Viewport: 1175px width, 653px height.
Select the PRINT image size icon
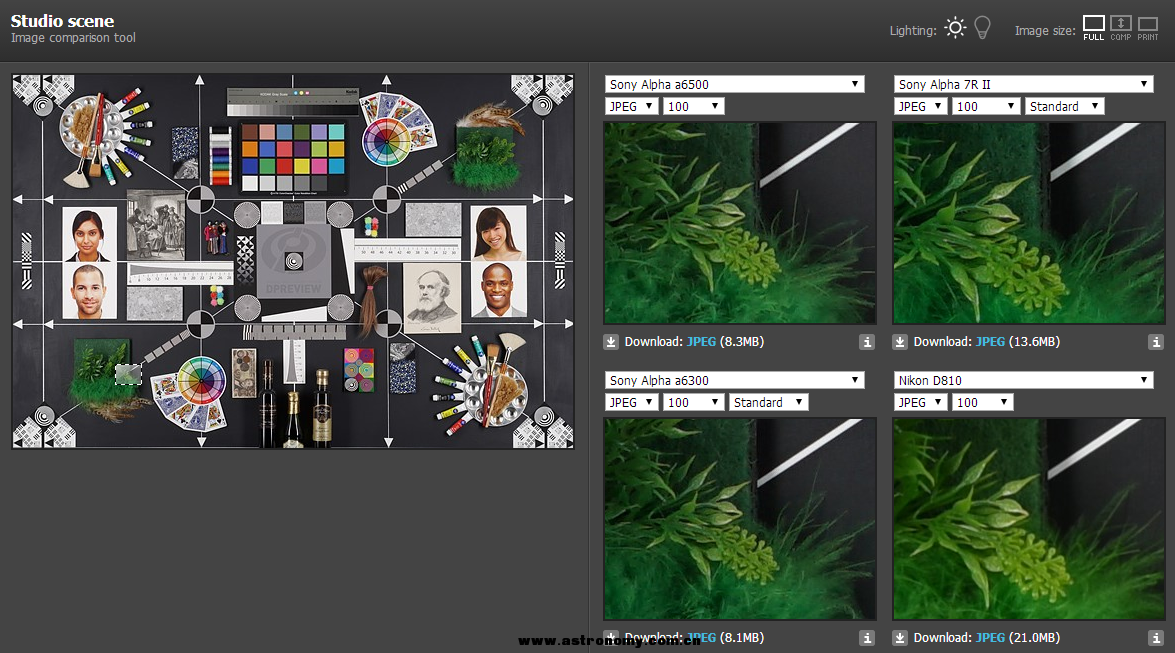[1147, 28]
